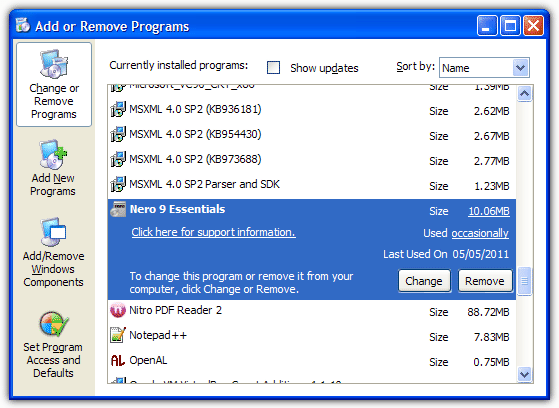Click the Last Used On 05/05/2011 text
Screen dimensions: 559x408
(446, 254)
